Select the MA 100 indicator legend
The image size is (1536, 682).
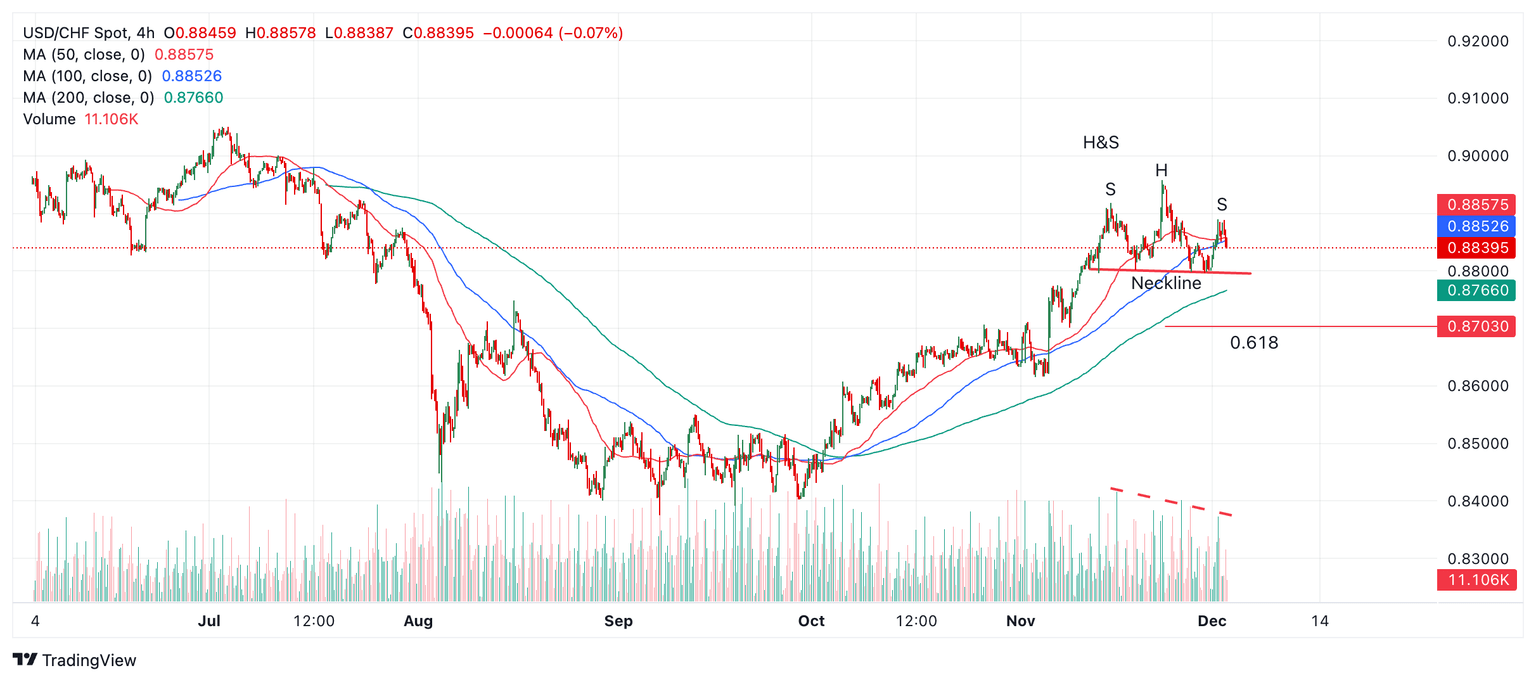pyautogui.click(x=122, y=76)
